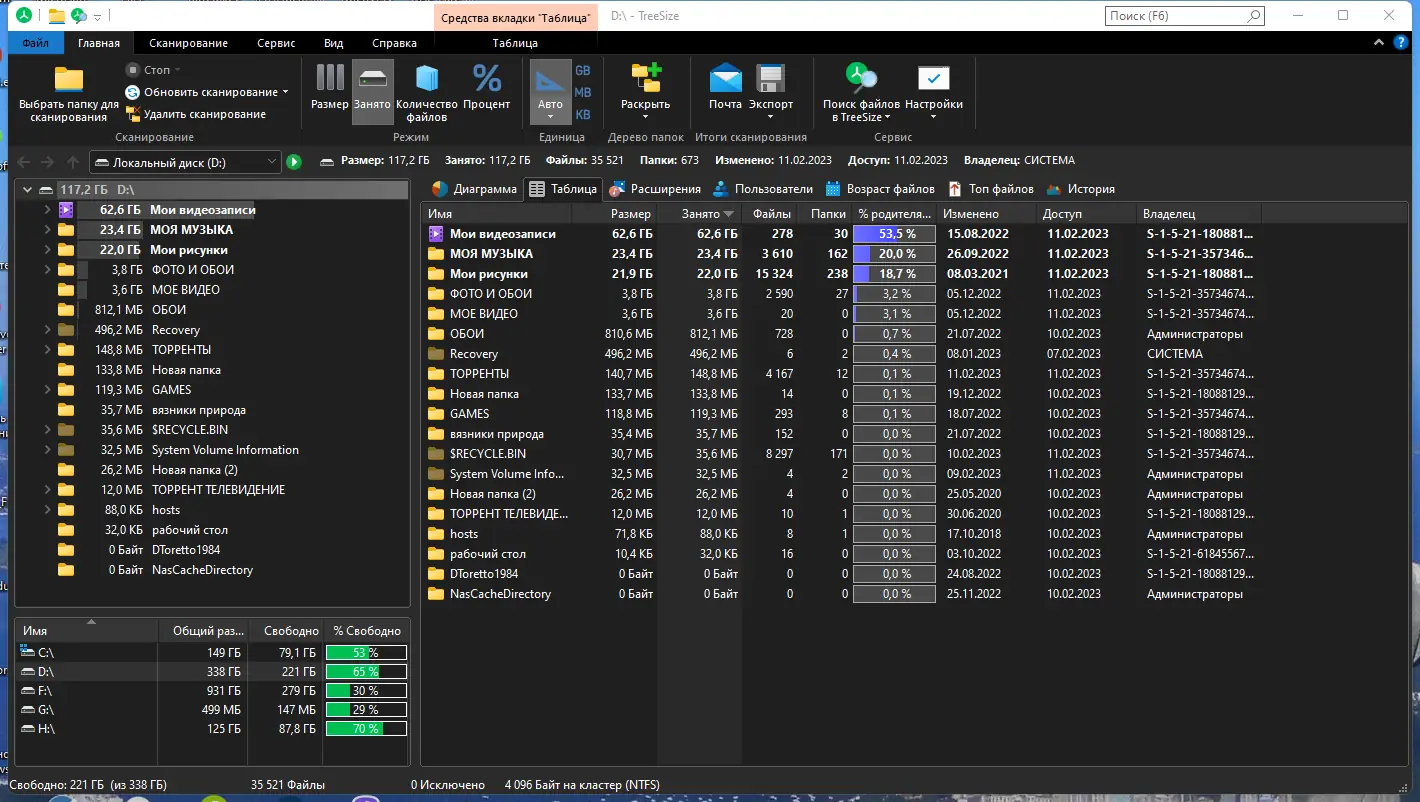Open the Расширения view tab
The image size is (1420, 802).
[655, 189]
